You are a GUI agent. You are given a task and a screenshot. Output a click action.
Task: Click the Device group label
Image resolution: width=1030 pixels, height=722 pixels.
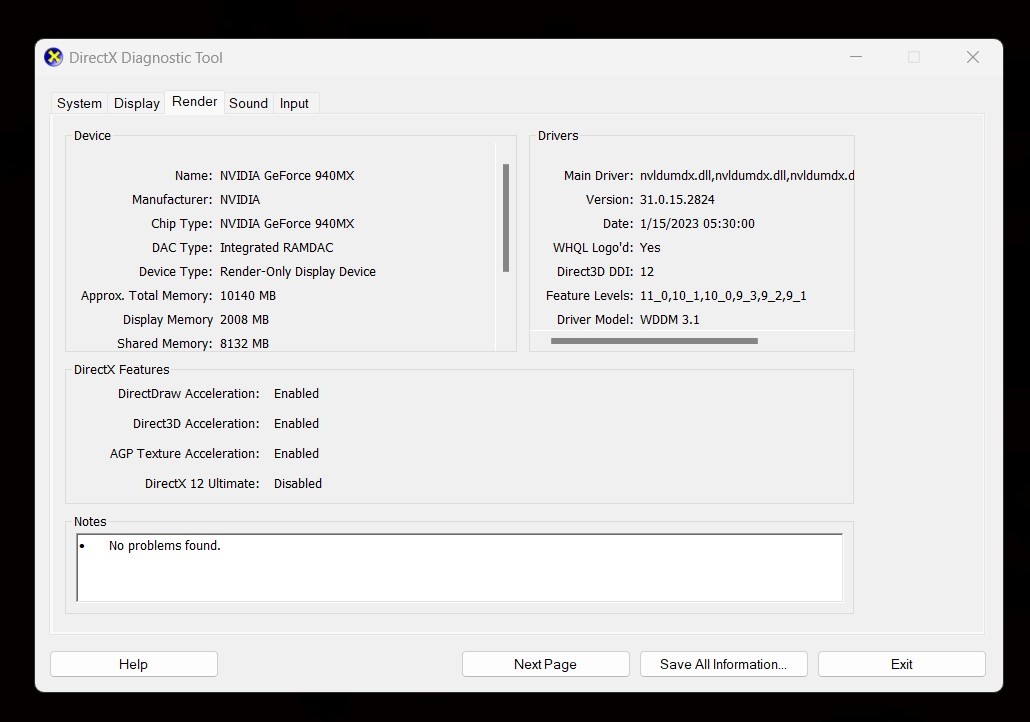click(x=93, y=135)
